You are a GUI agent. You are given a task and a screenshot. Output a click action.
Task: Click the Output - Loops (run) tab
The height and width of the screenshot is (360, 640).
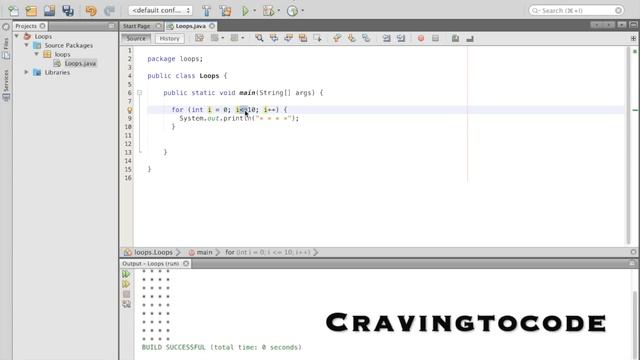click(x=151, y=264)
